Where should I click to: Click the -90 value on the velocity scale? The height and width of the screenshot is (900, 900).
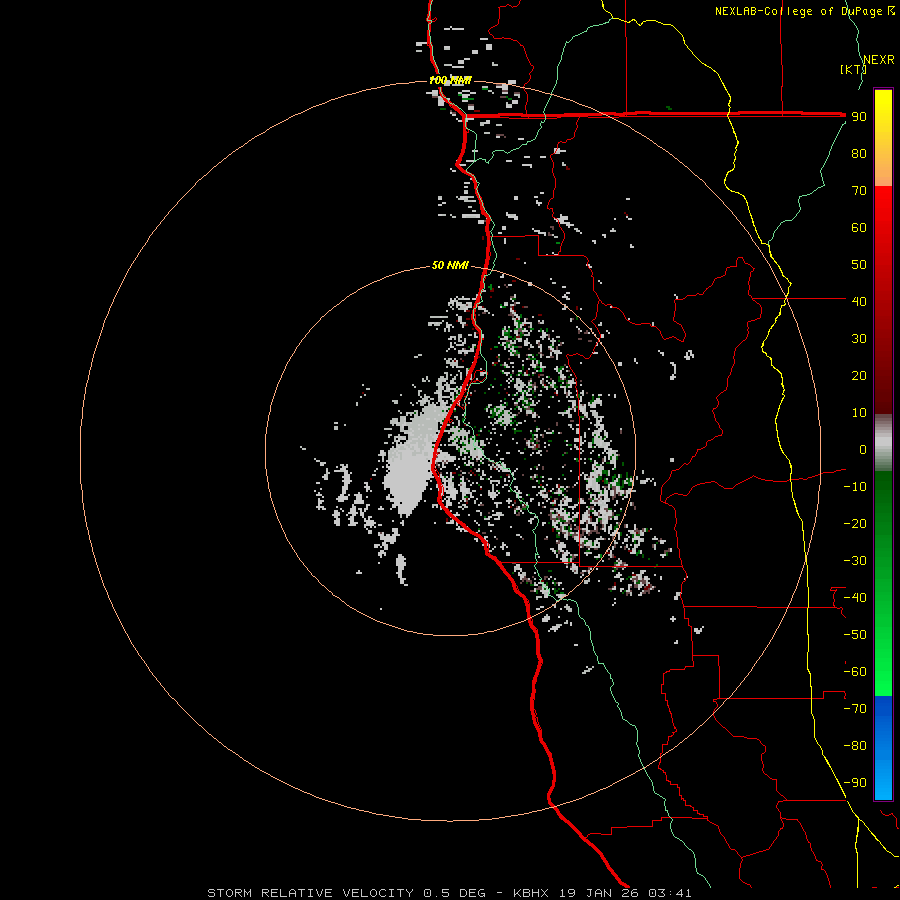pyautogui.click(x=855, y=783)
